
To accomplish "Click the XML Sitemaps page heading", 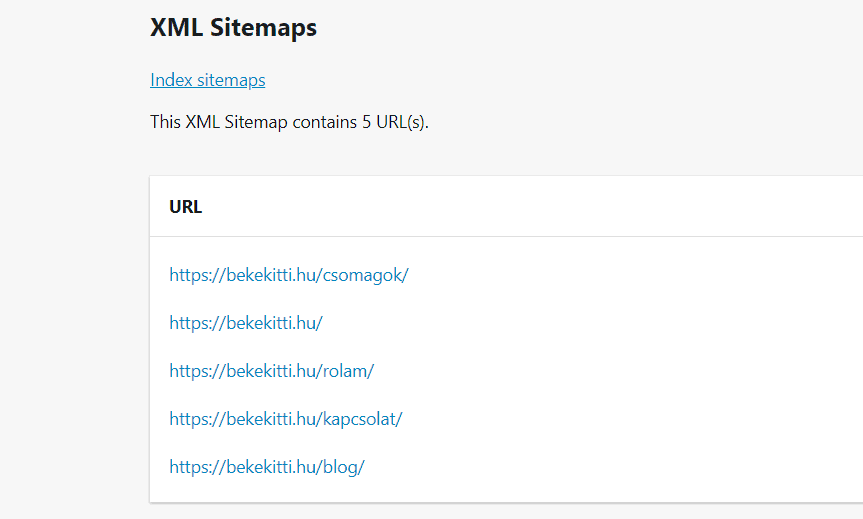I will coord(233,27).
